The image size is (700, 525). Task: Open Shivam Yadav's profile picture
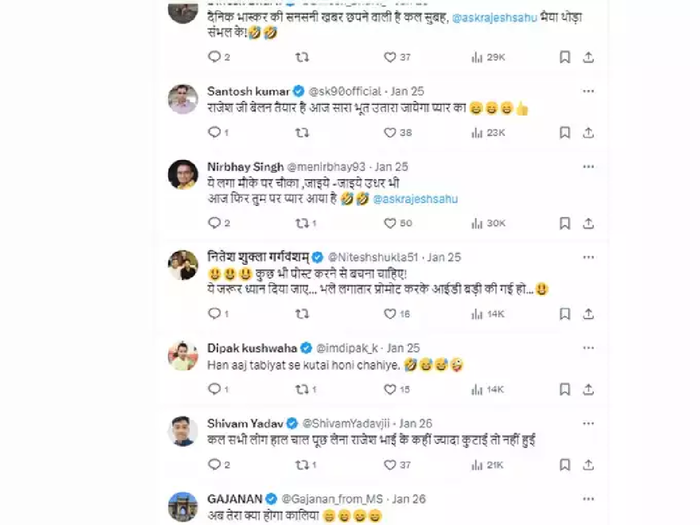pos(182,430)
